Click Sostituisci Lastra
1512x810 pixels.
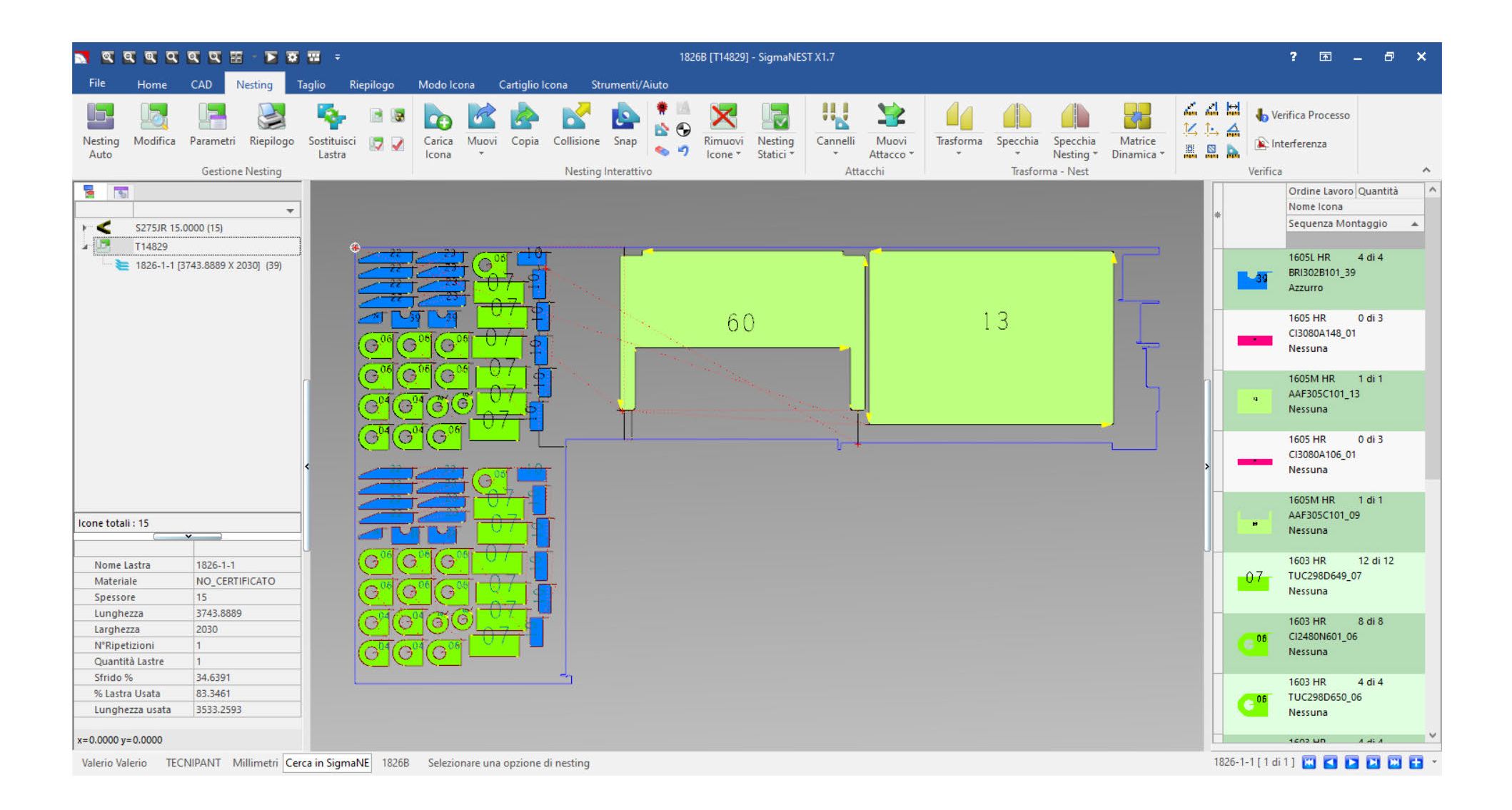pyautogui.click(x=332, y=131)
